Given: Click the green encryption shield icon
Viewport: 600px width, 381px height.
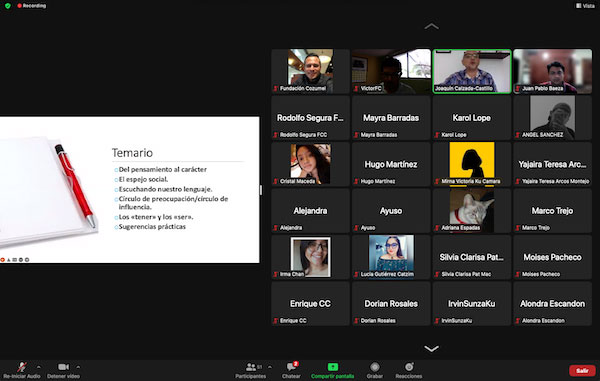Looking at the screenshot, I should (8, 6).
